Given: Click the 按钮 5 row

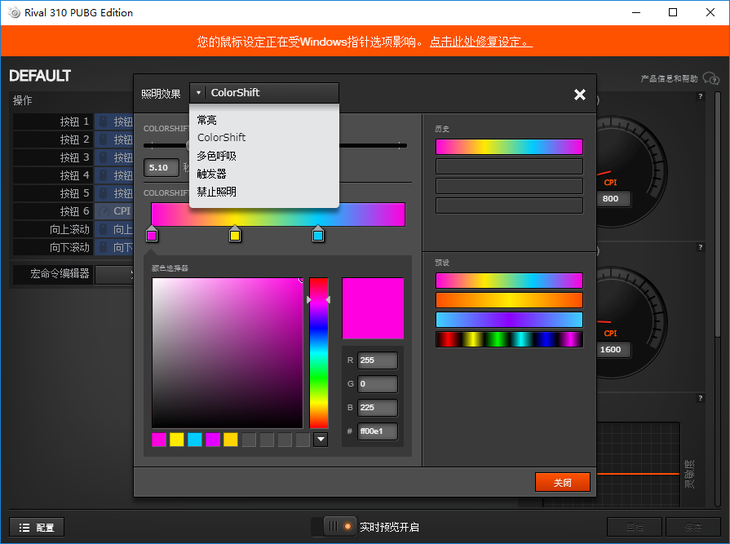Looking at the screenshot, I should click(73, 193).
